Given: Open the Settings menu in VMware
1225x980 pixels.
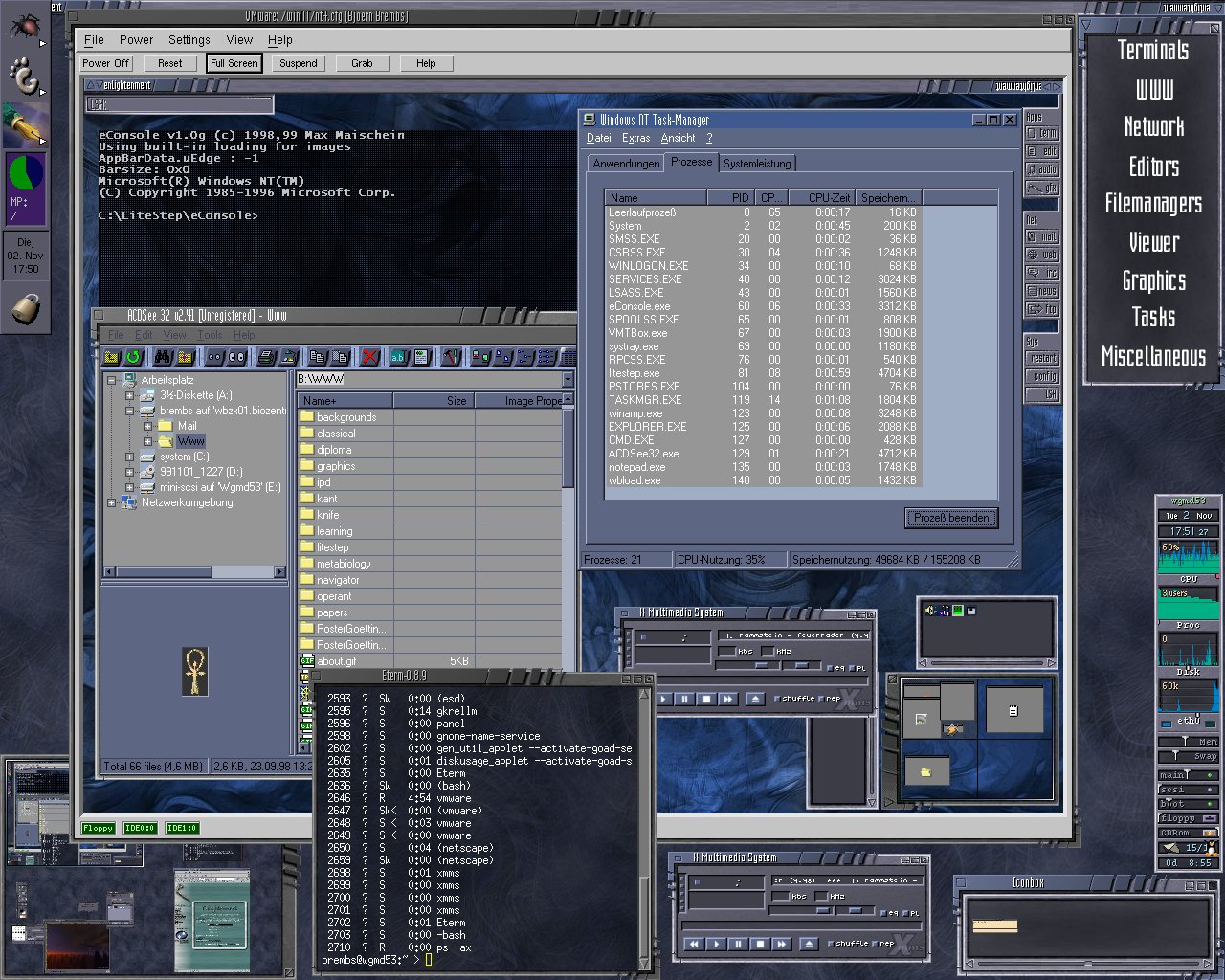Looking at the screenshot, I should [x=189, y=40].
